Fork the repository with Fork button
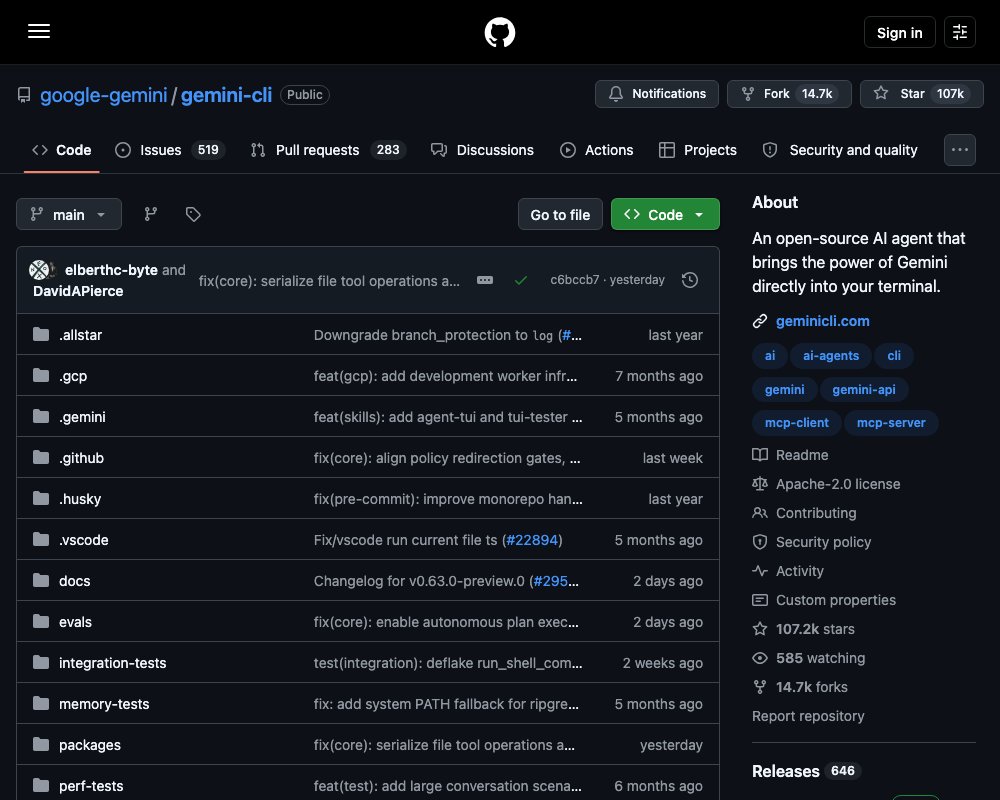This screenshot has width=1000, height=800. click(788, 94)
